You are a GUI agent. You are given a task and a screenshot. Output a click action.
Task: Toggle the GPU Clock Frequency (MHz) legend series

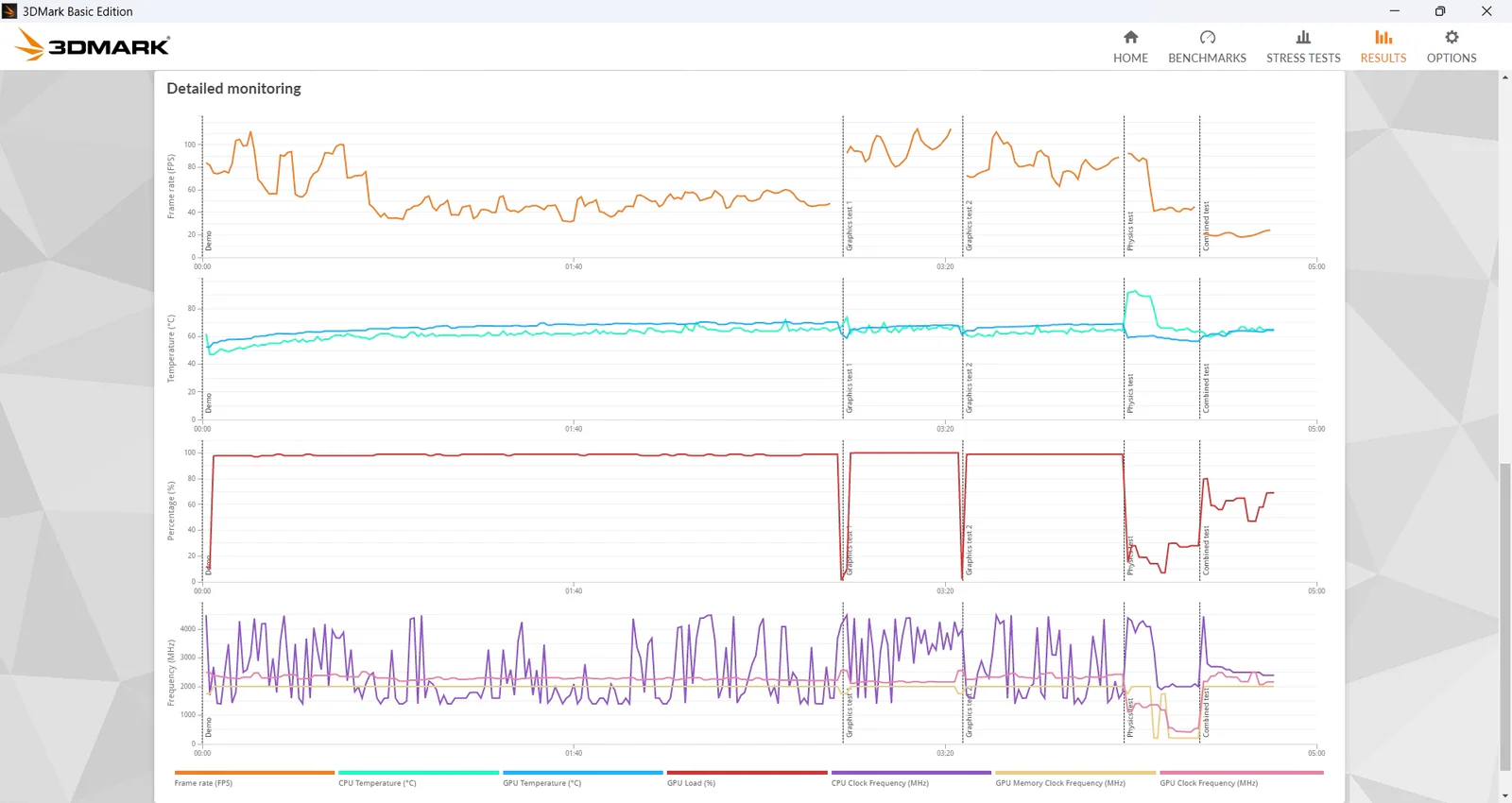pos(1241,778)
